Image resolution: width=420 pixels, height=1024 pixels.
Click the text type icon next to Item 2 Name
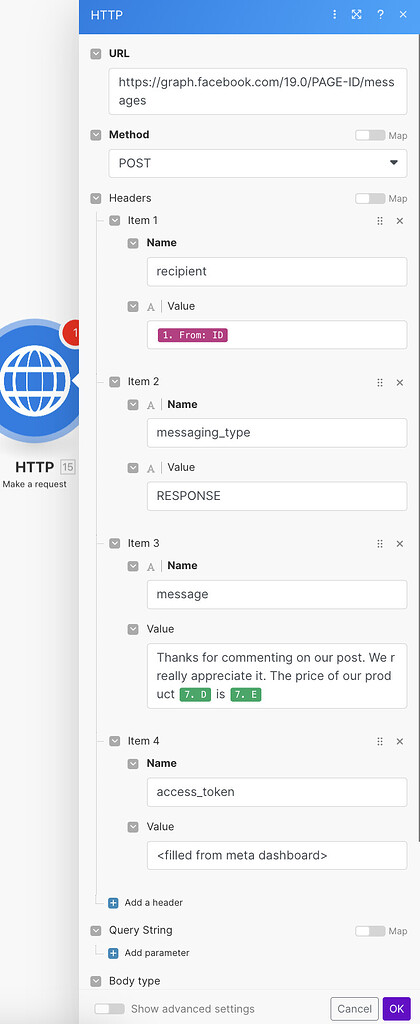[x=151, y=405]
